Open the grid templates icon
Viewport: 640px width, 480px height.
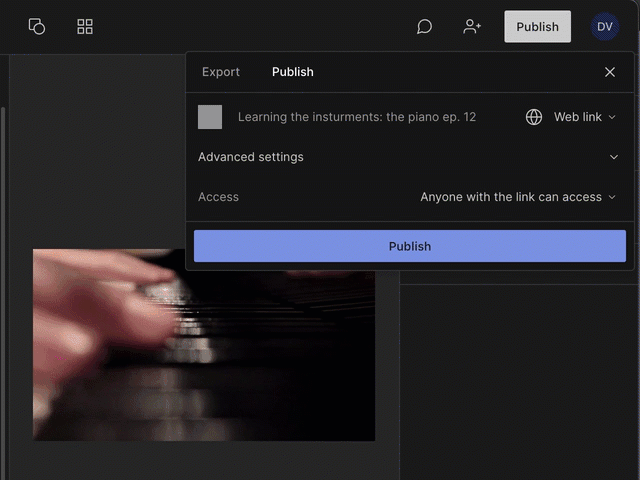point(85,27)
